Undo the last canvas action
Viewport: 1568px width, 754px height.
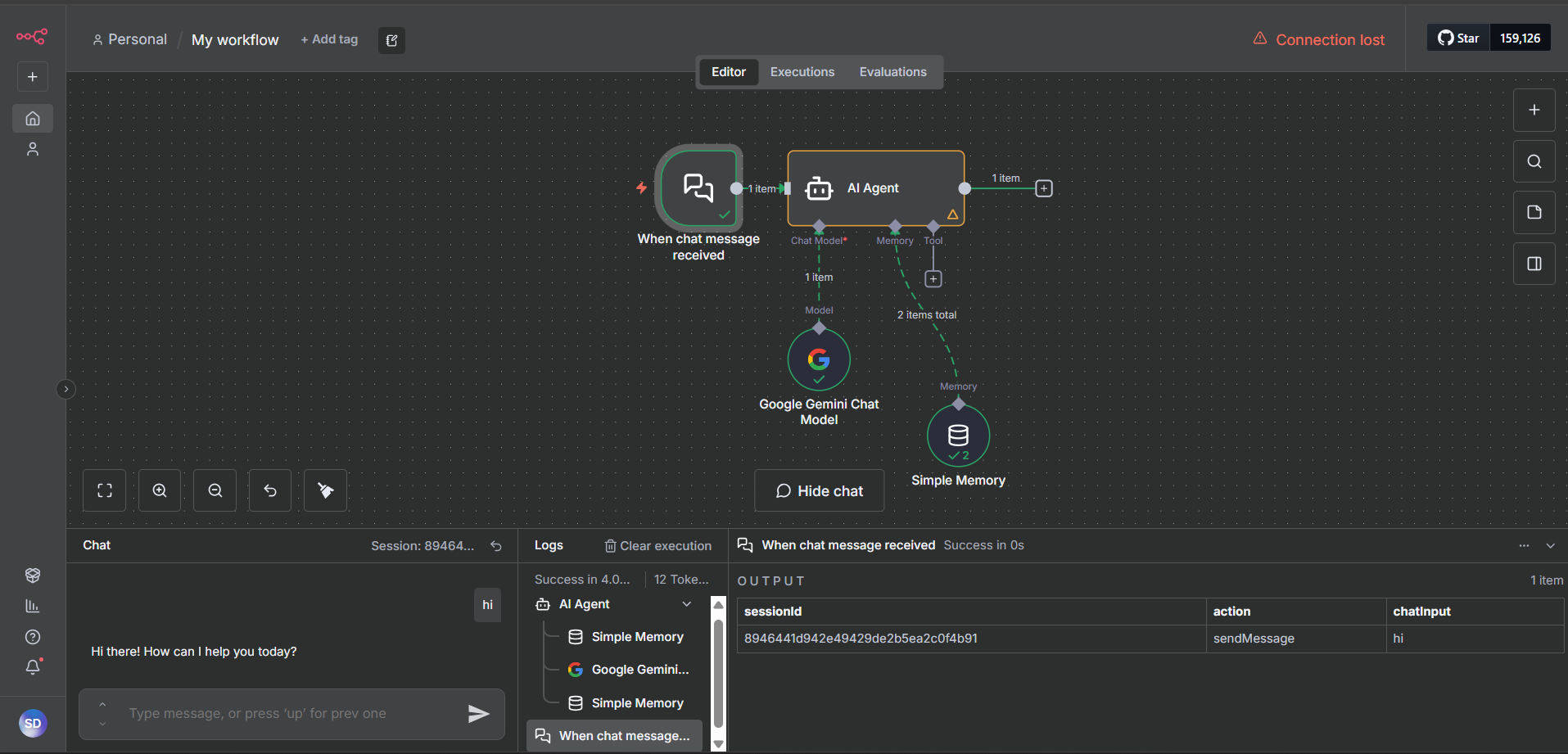pyautogui.click(x=269, y=490)
